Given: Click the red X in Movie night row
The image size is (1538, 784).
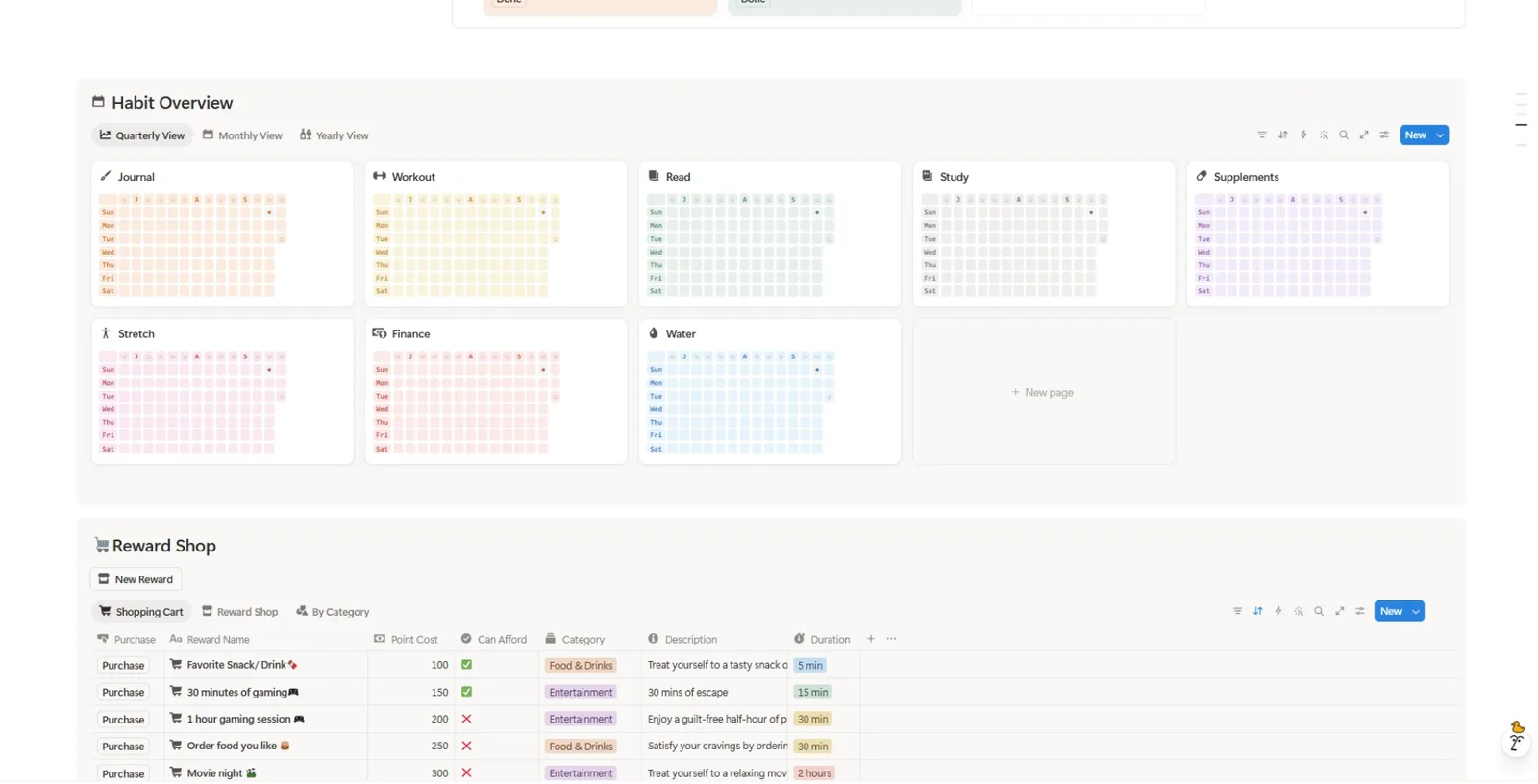Looking at the screenshot, I should [466, 772].
